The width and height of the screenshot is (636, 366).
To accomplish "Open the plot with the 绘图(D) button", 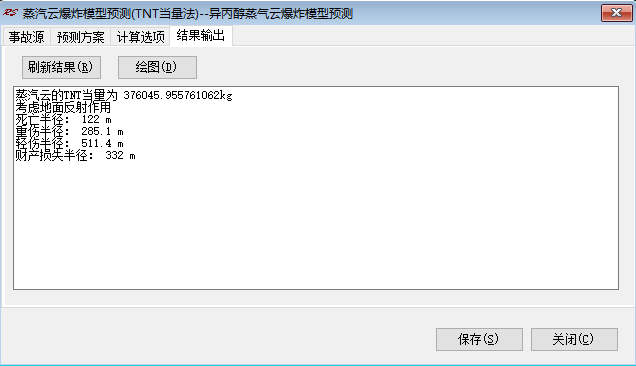I will (x=157, y=67).
